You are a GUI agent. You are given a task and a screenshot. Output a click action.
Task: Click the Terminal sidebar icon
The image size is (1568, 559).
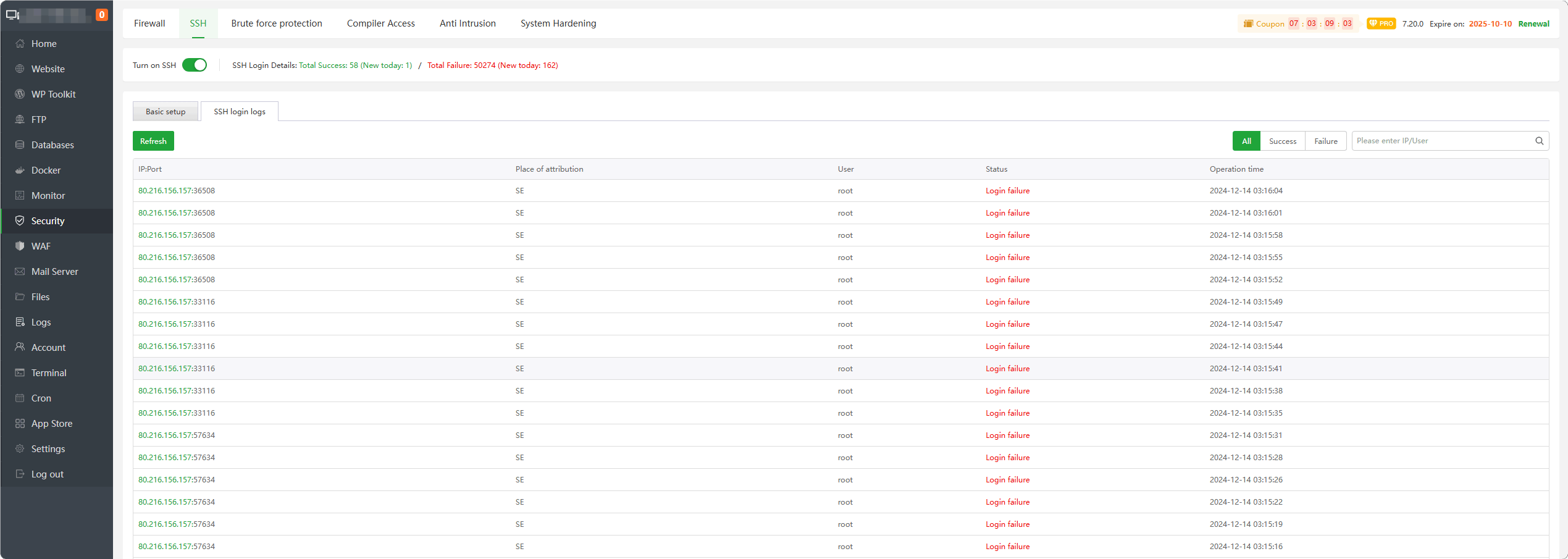[20, 372]
